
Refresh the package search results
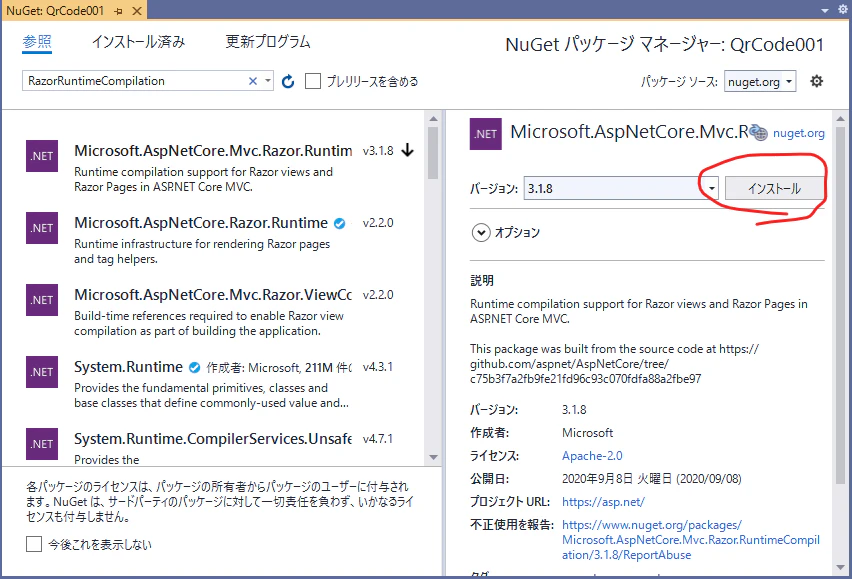(x=288, y=81)
